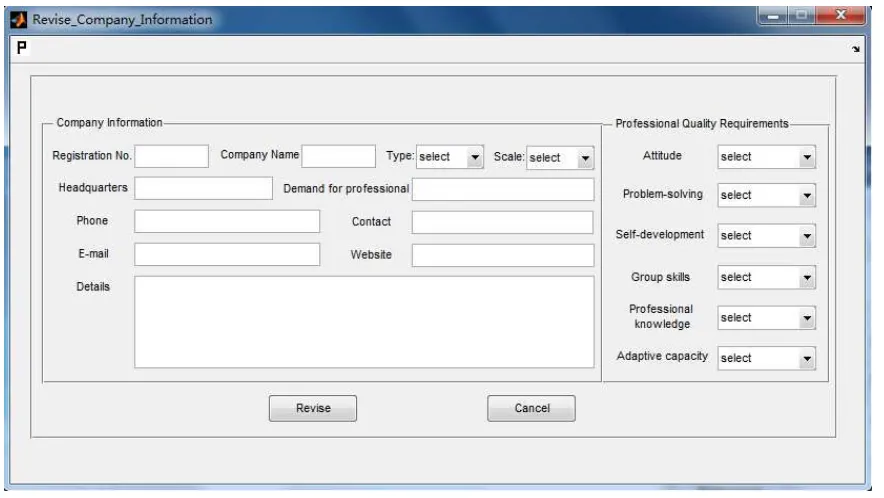Open the Group skills dropdown

(766, 277)
